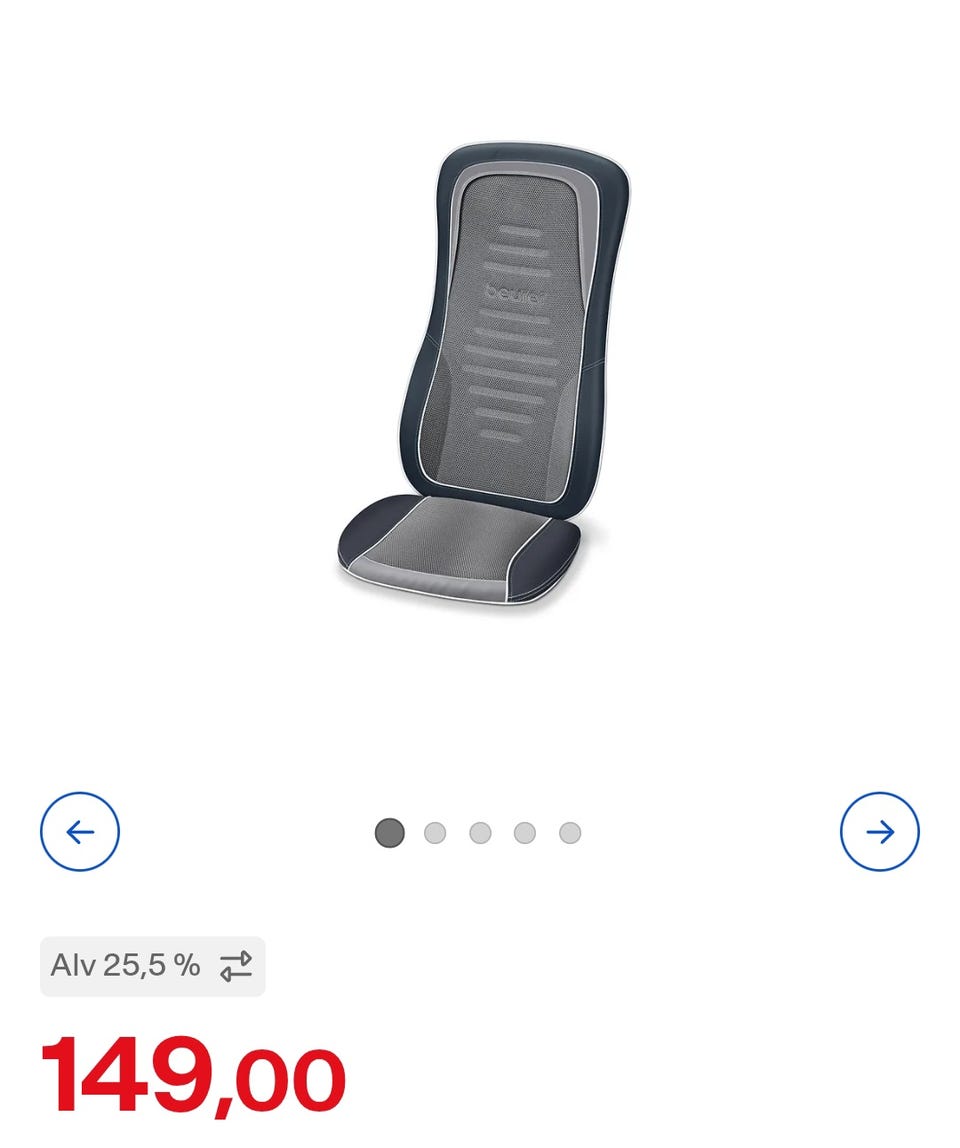Open the last carousel dot image
This screenshot has width=960, height=1148.
(570, 833)
